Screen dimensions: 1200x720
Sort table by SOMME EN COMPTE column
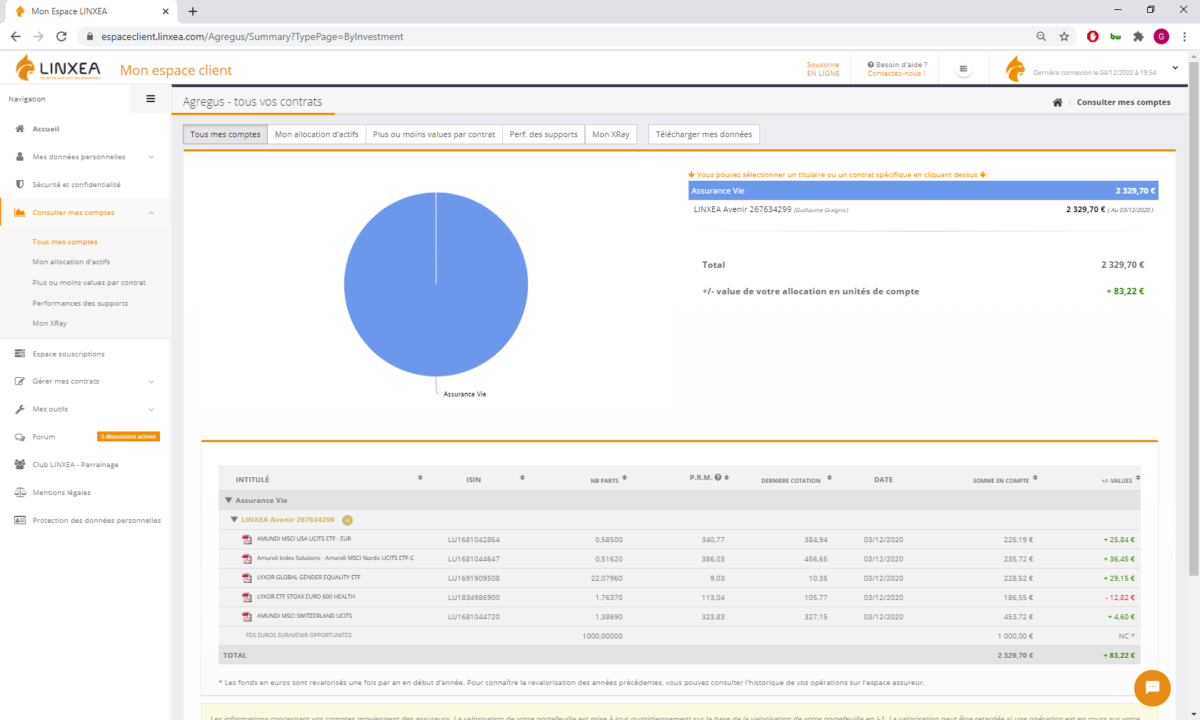(x=1034, y=480)
